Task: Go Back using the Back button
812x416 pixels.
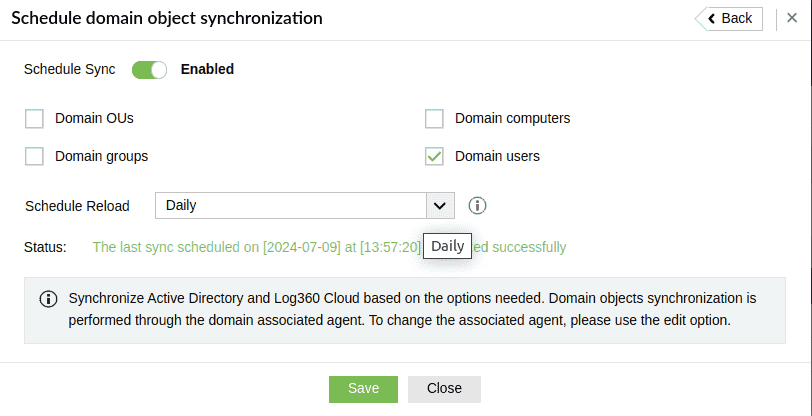Action: coord(729,18)
